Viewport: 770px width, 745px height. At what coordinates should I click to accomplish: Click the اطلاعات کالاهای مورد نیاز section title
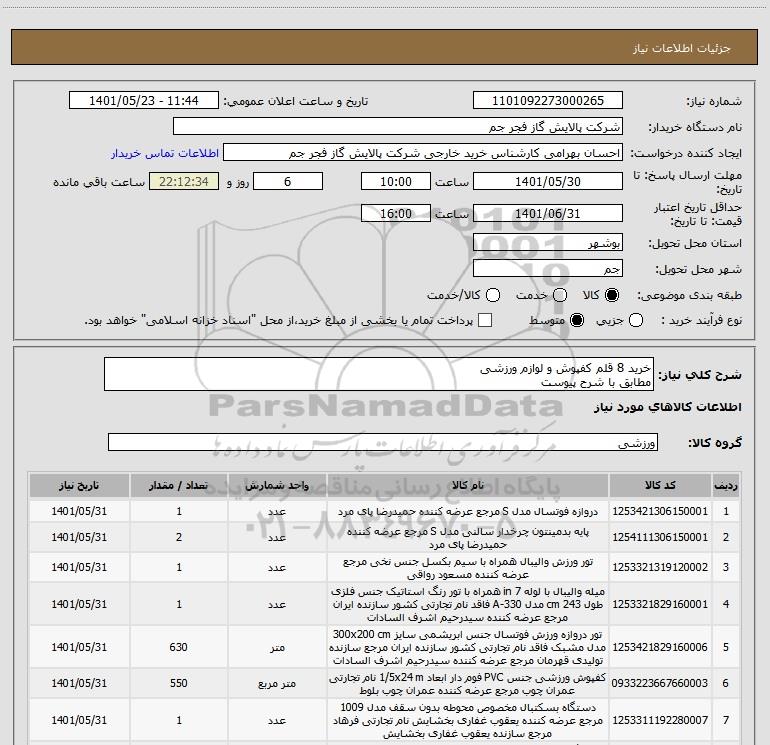coord(667,407)
